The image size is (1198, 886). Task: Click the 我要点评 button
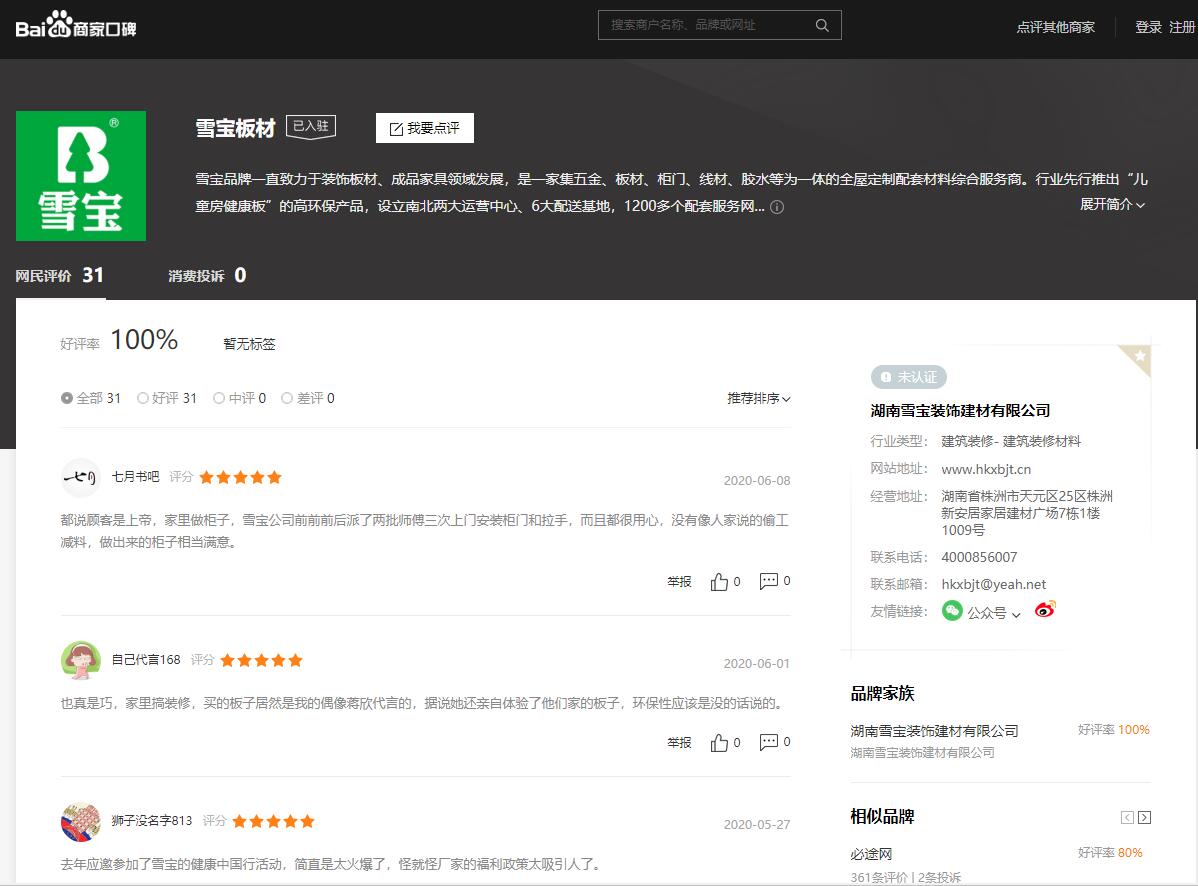tap(424, 128)
